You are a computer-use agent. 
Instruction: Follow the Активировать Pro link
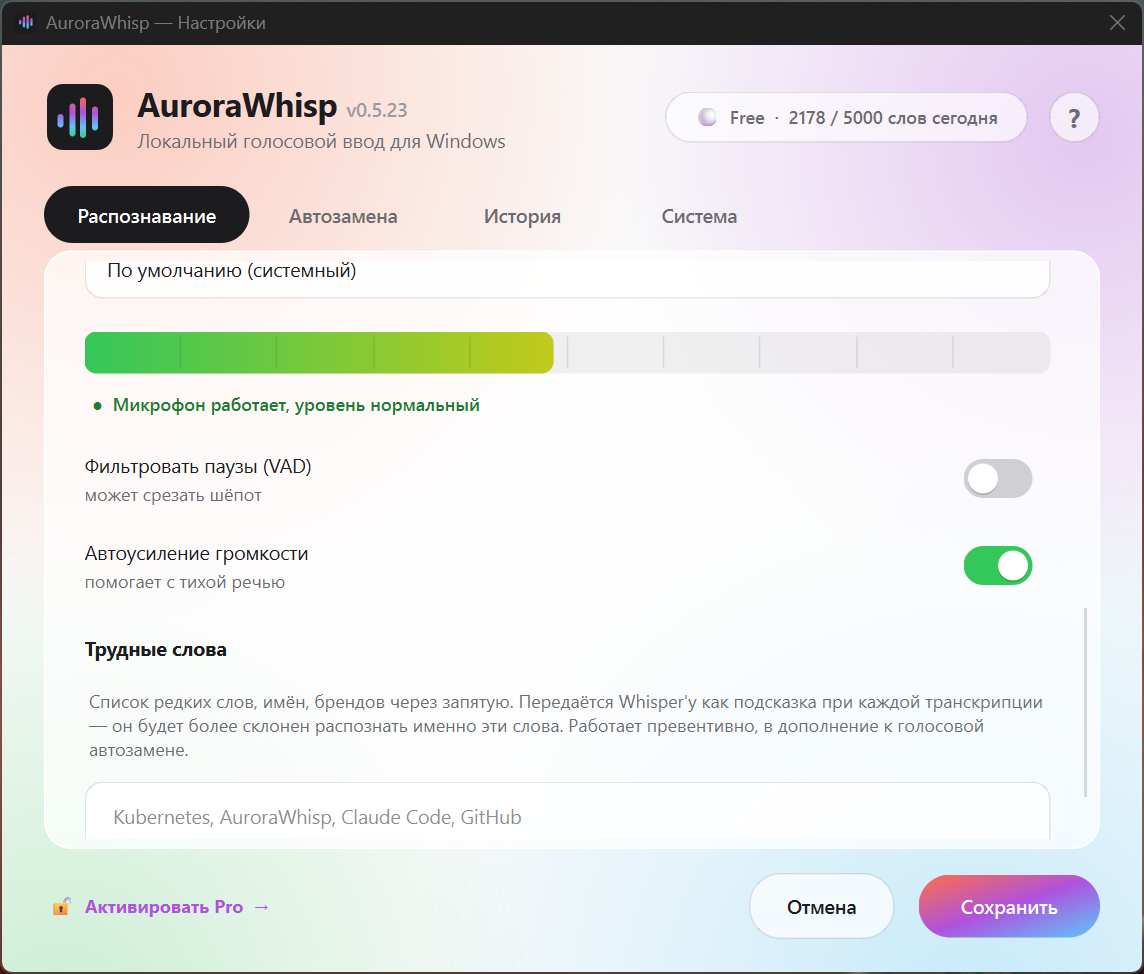(x=177, y=907)
